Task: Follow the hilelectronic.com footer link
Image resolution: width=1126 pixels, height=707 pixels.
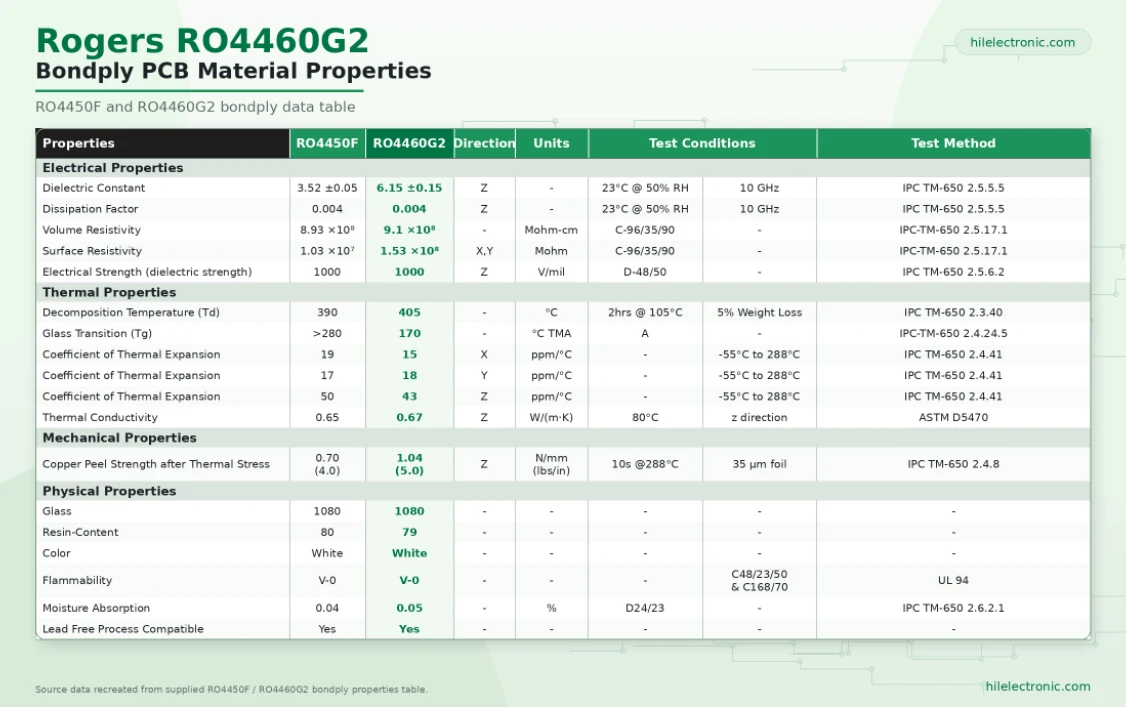Action: [1038, 686]
